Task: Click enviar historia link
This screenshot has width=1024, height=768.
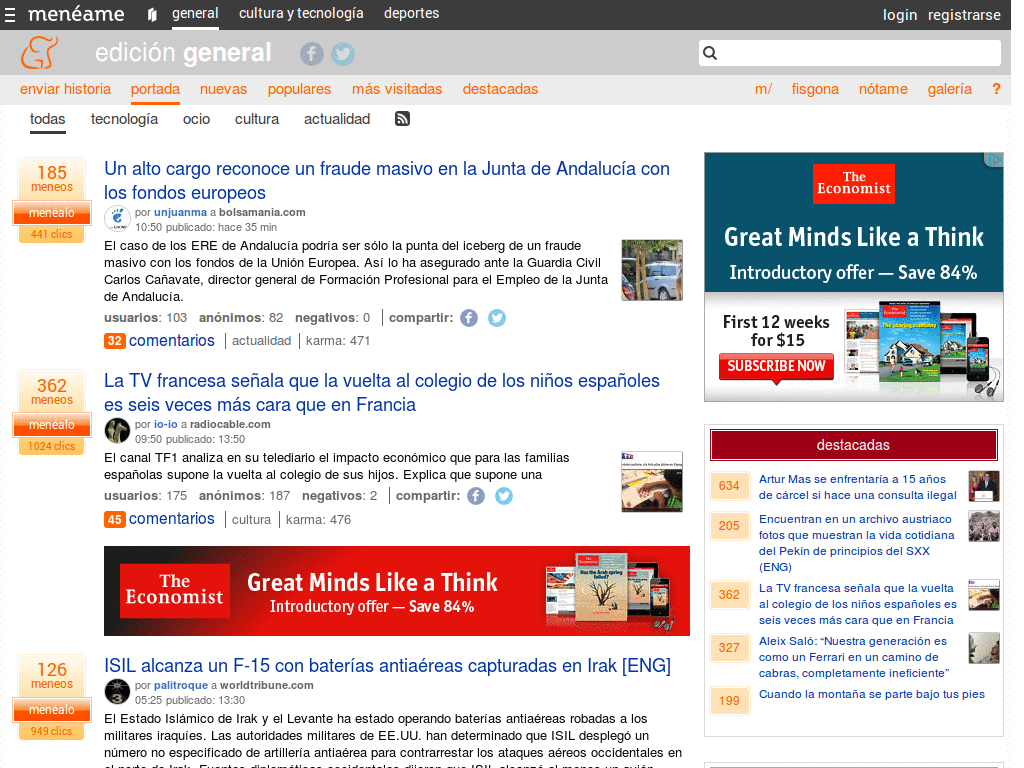Action: [65, 89]
